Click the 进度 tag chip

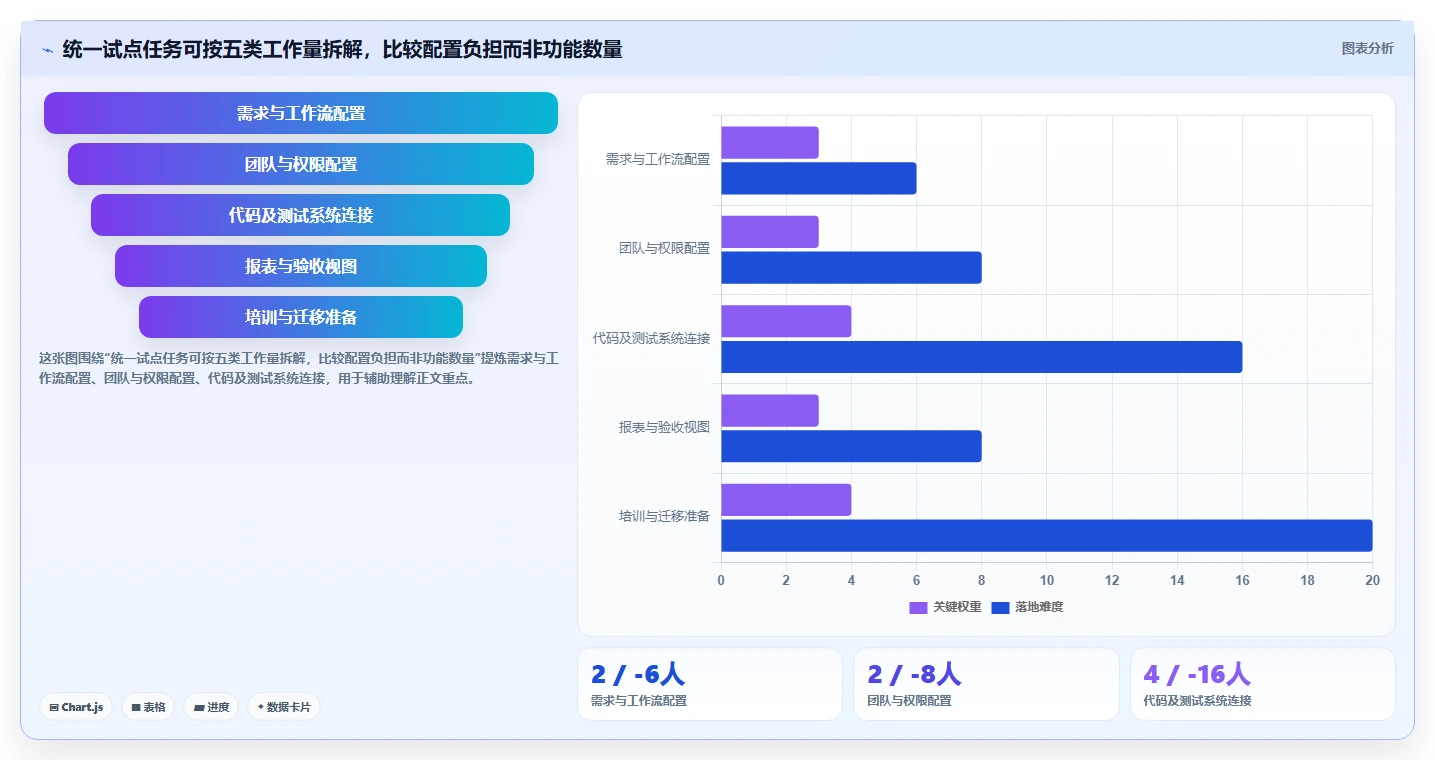pyautogui.click(x=211, y=707)
